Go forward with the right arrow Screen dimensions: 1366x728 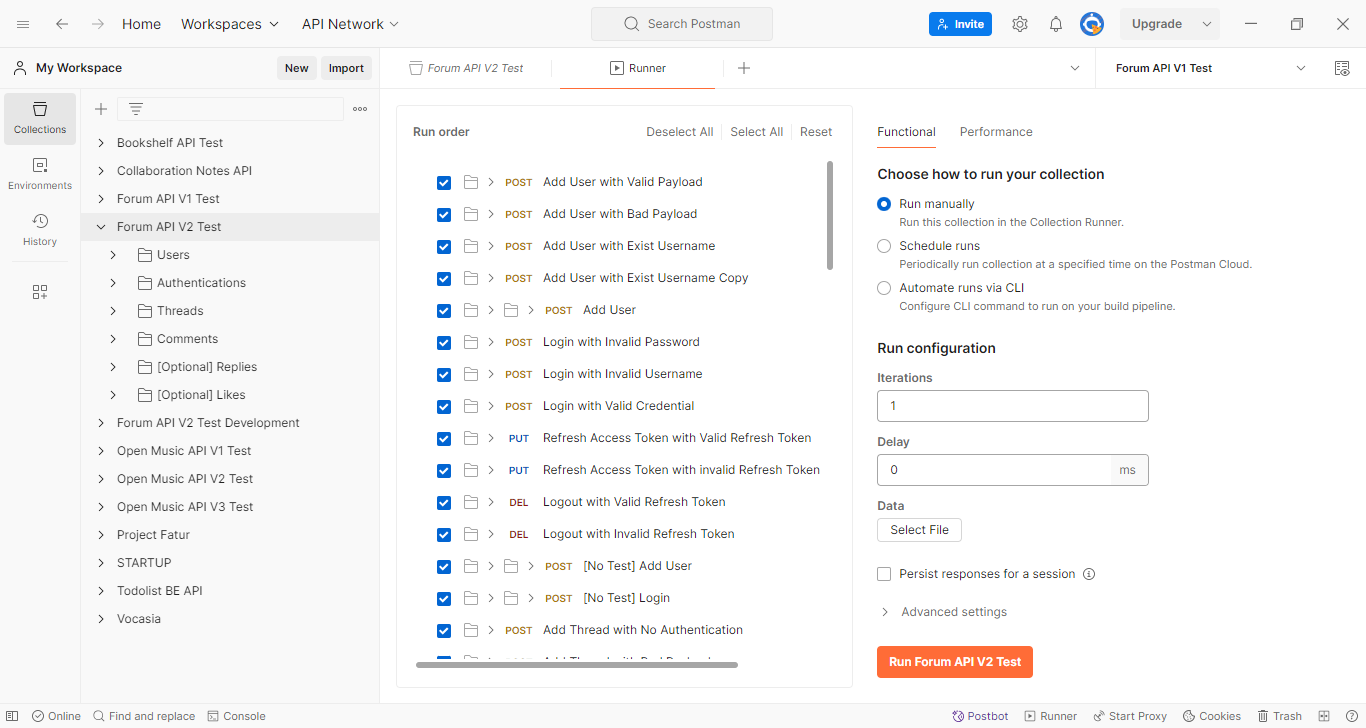point(97,24)
